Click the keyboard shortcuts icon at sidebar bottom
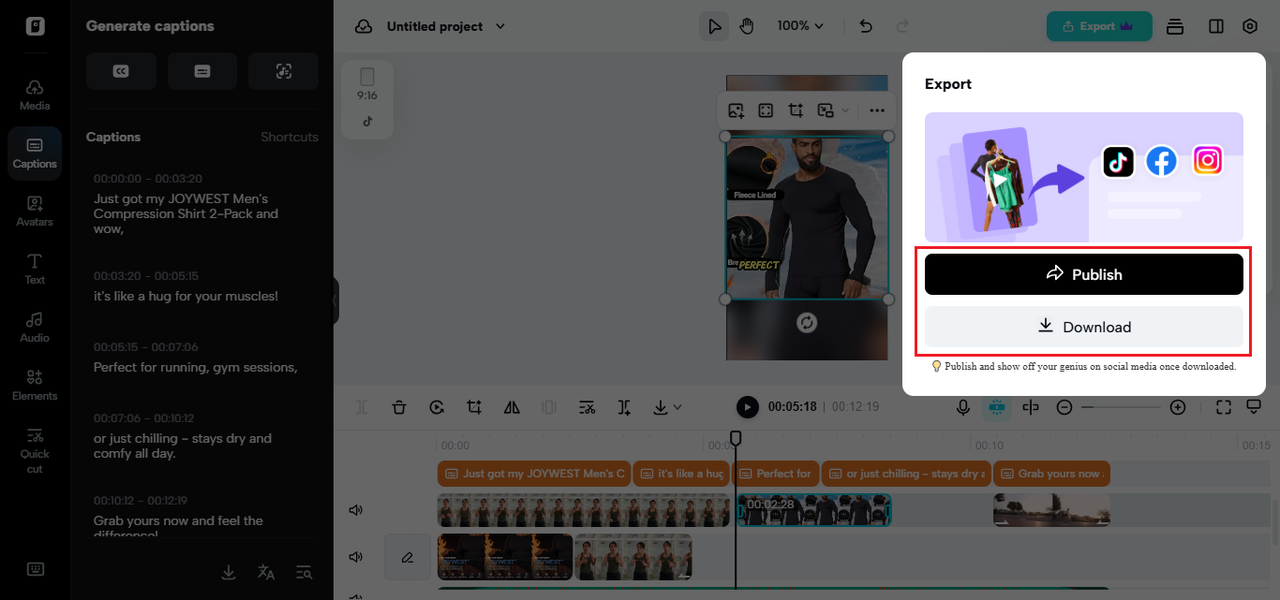1280x600 pixels. pos(35,569)
